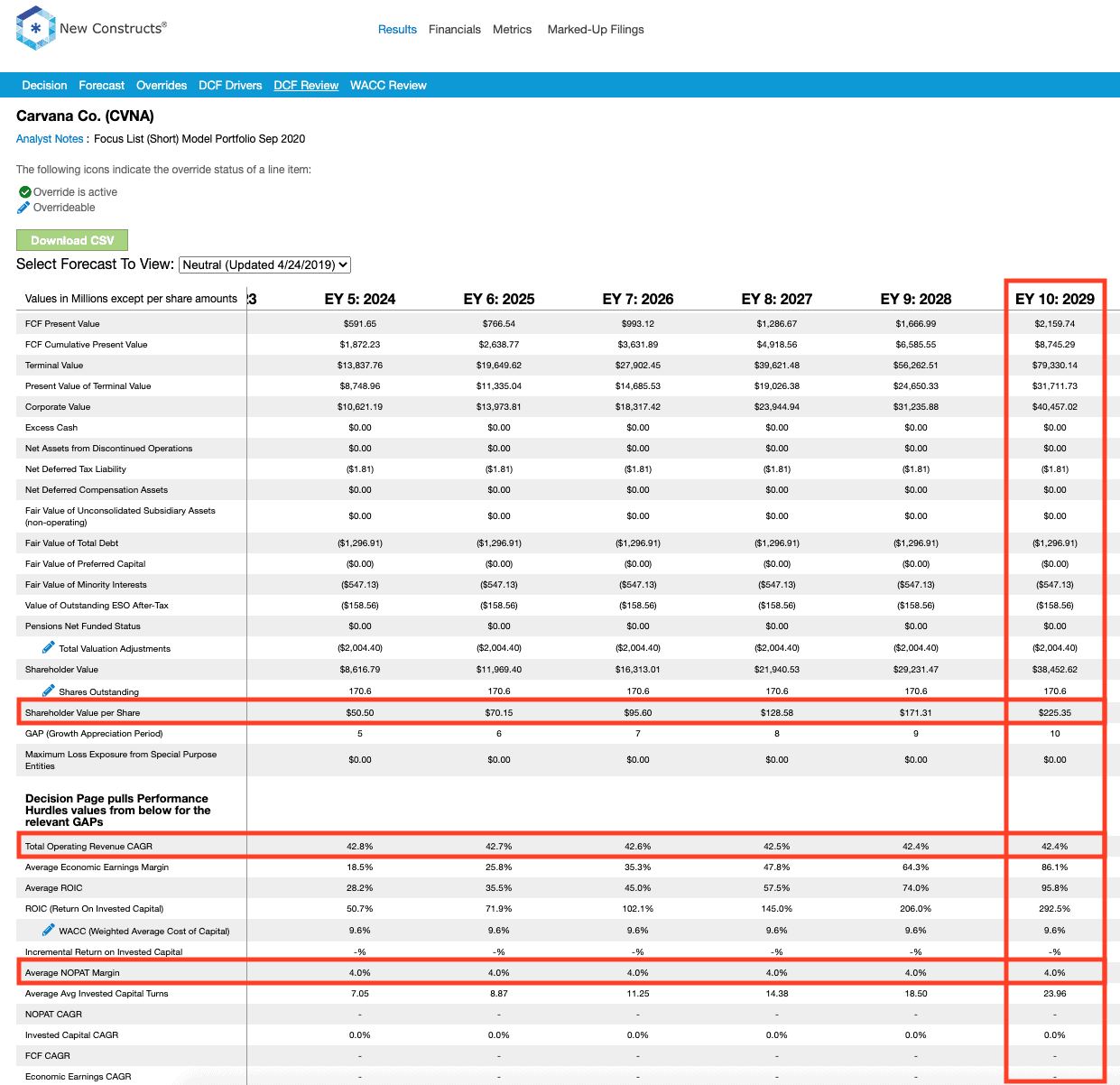Screen dimensions: 1120x1085
Task: Click the Focus List (Short) Model Portfolio text
Action: [x=199, y=139]
